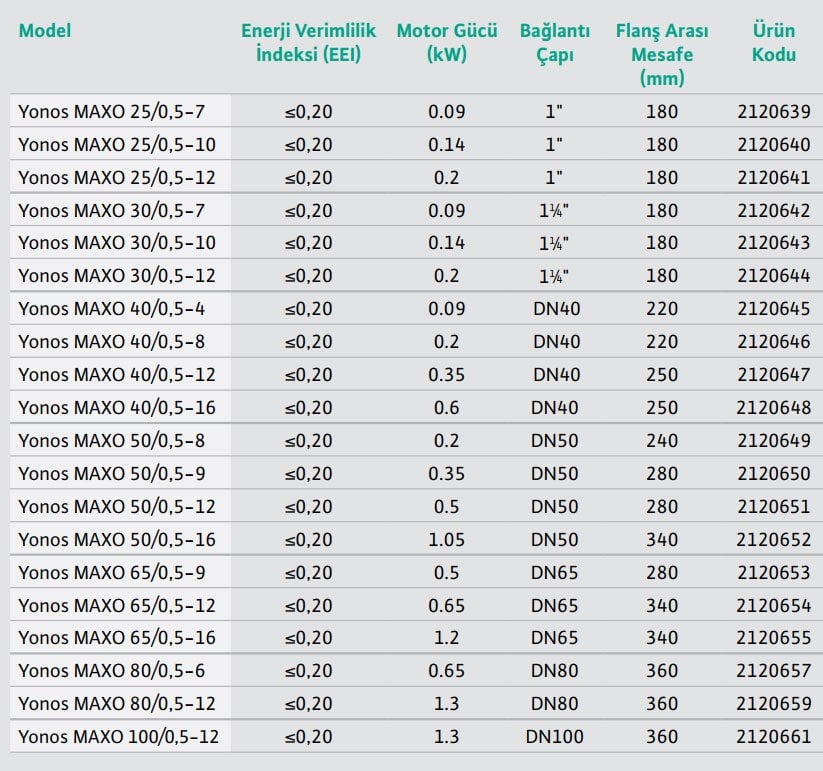Select the Yonos MAXO 30/0,5-7 model cell
The width and height of the screenshot is (823, 771).
[120, 210]
